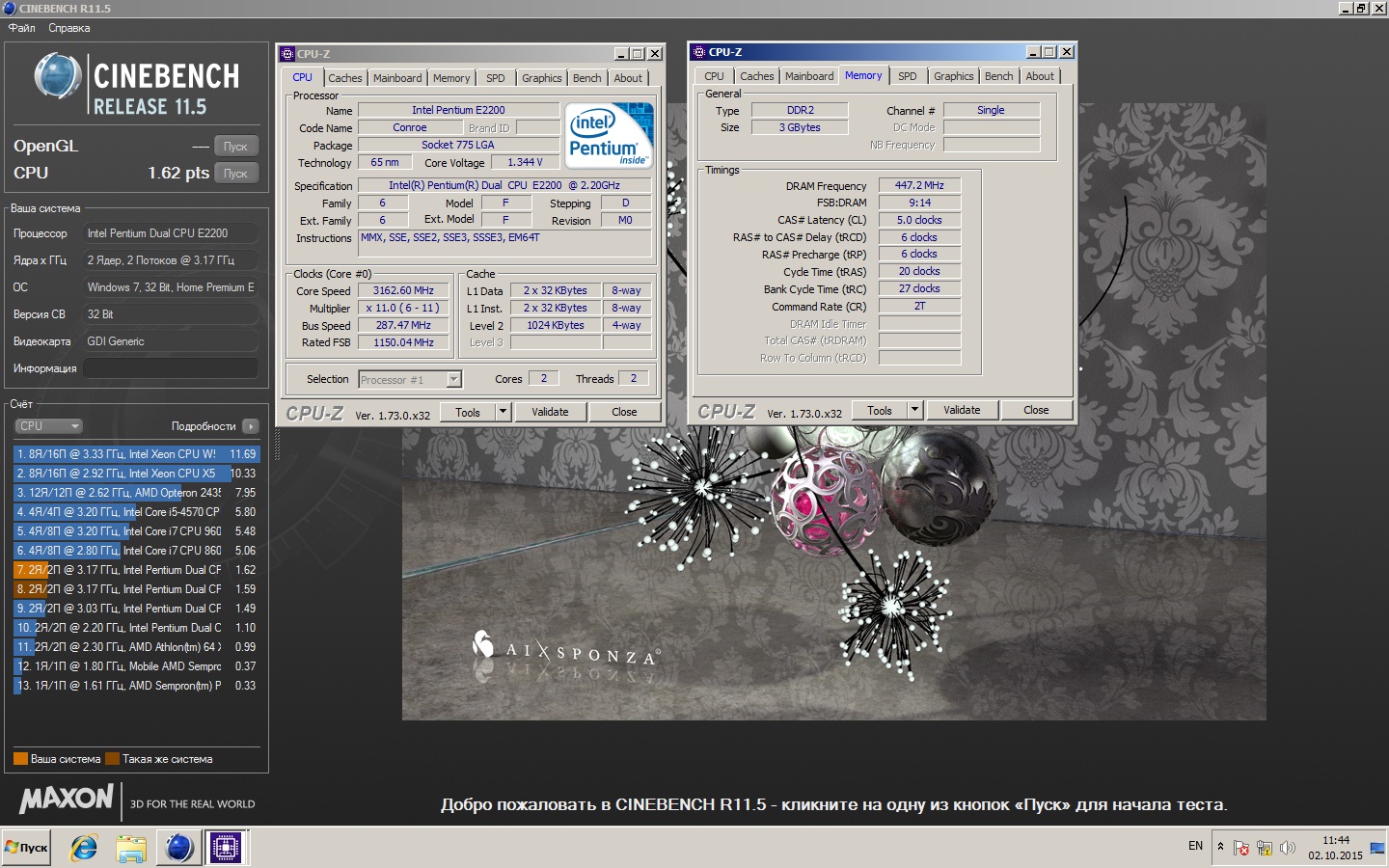
Task: Click the Intel Pentium inside logo
Action: (610, 135)
